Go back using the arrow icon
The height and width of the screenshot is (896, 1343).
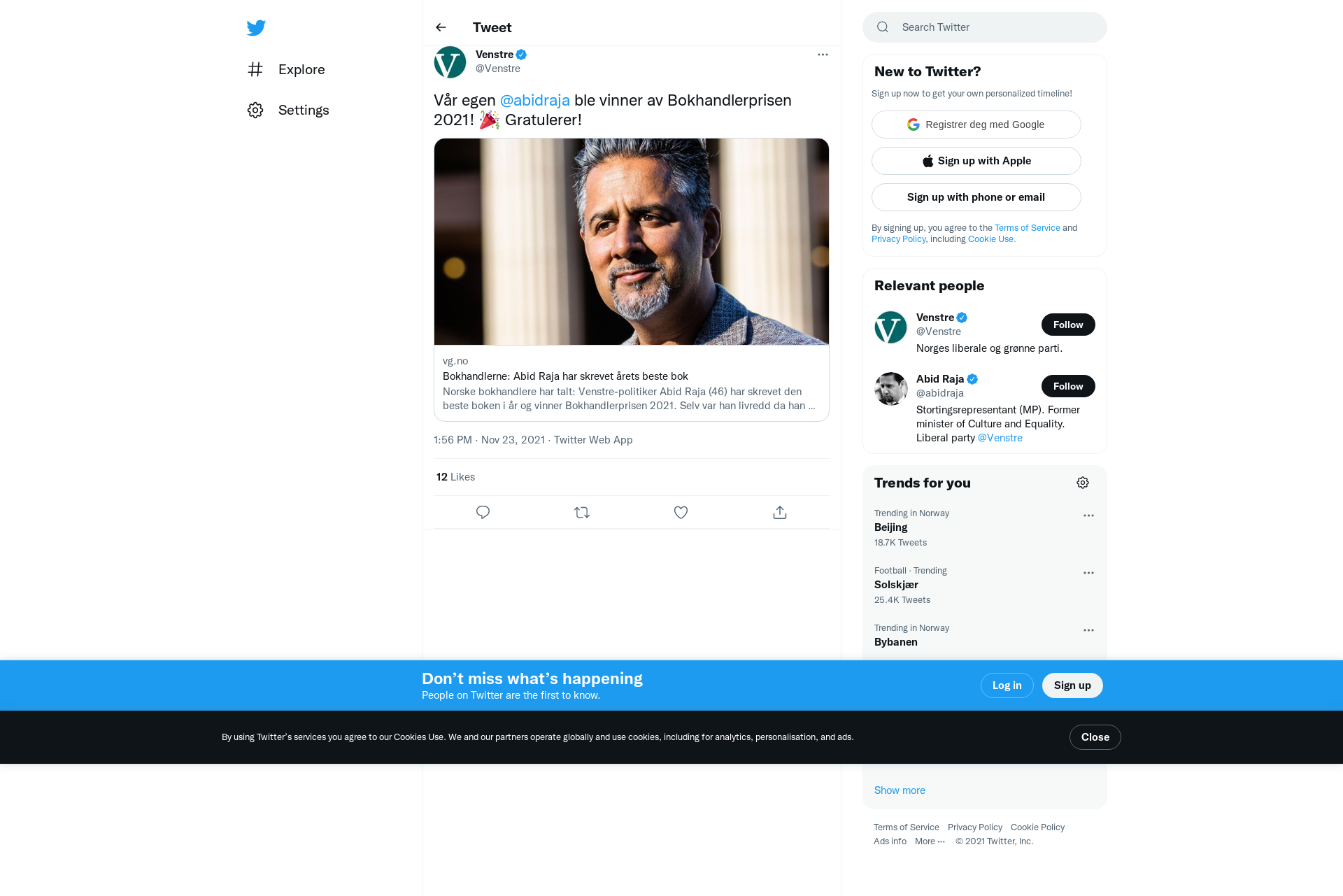[x=441, y=27]
